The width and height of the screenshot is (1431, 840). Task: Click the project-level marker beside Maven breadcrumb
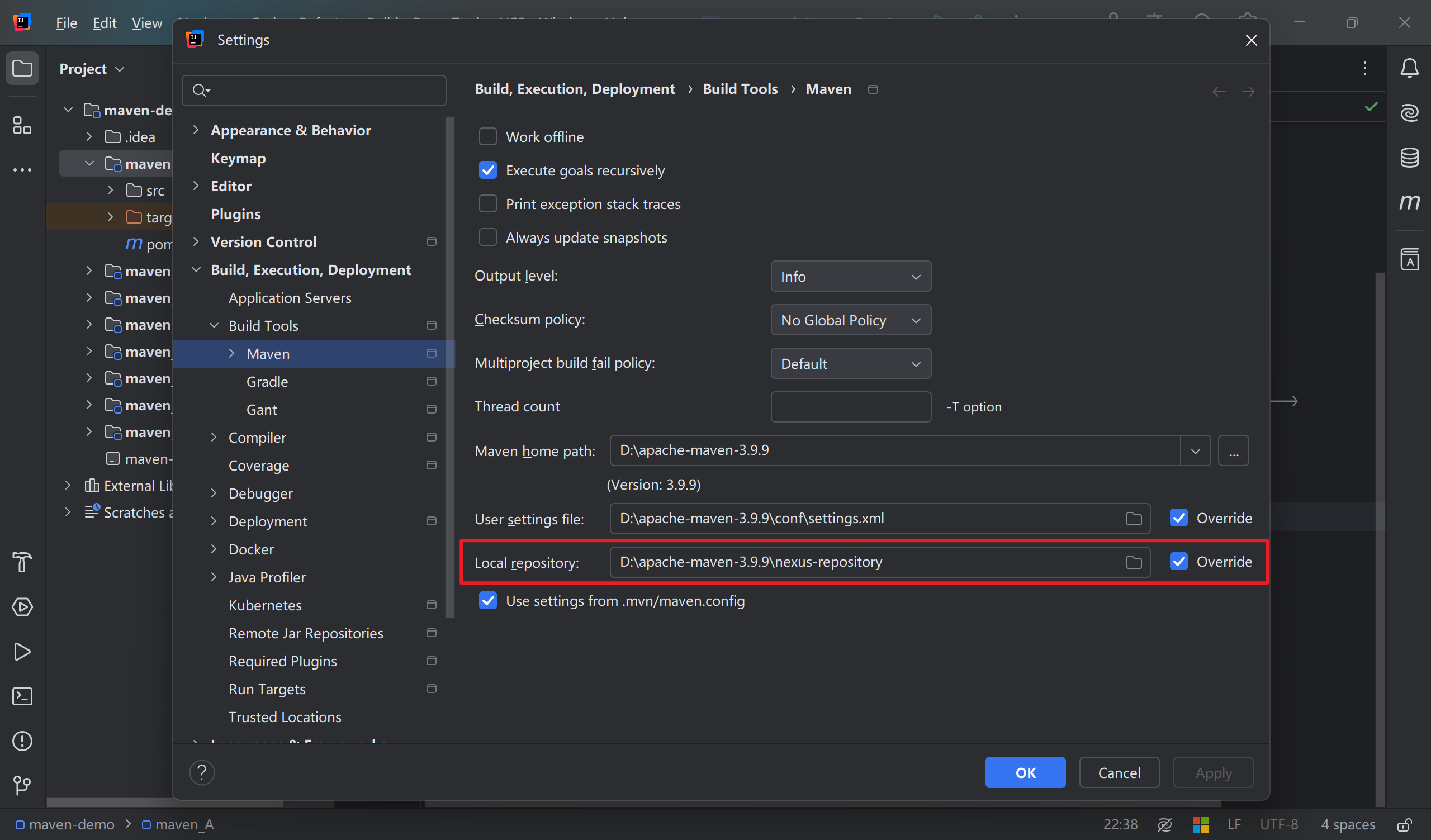click(873, 89)
